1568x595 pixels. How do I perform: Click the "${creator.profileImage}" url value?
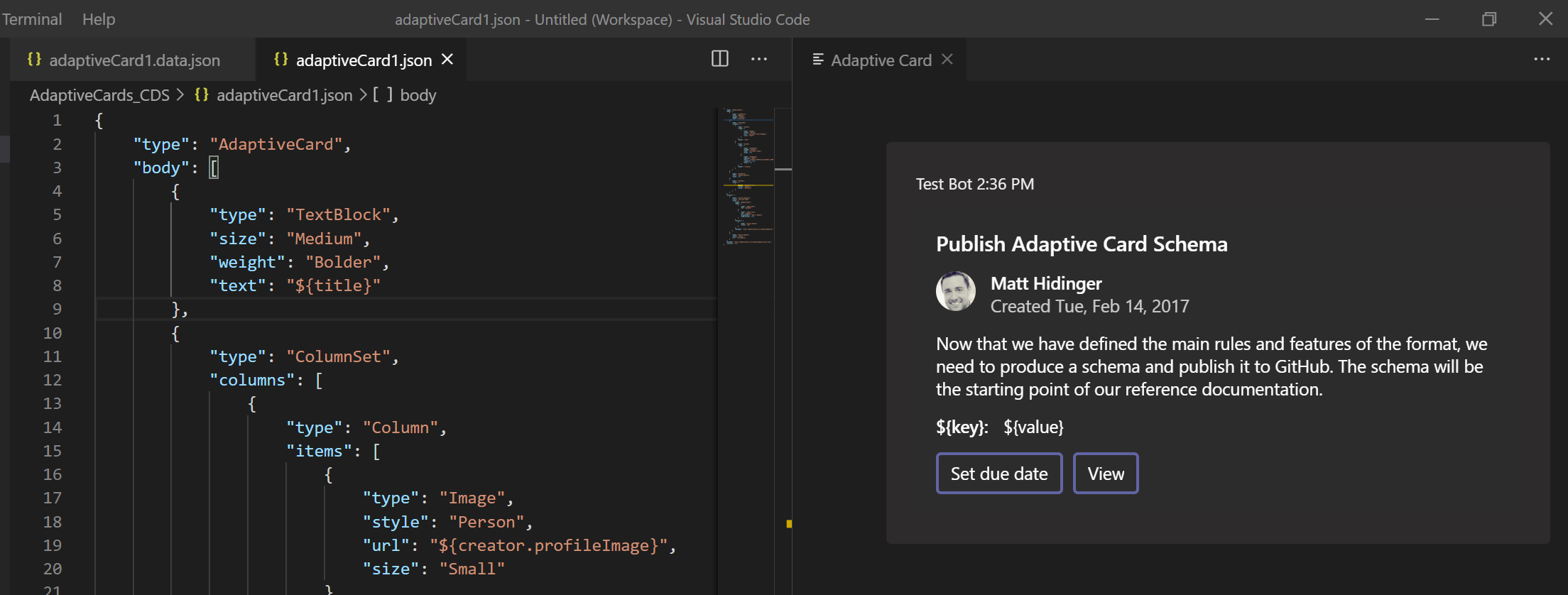549,545
